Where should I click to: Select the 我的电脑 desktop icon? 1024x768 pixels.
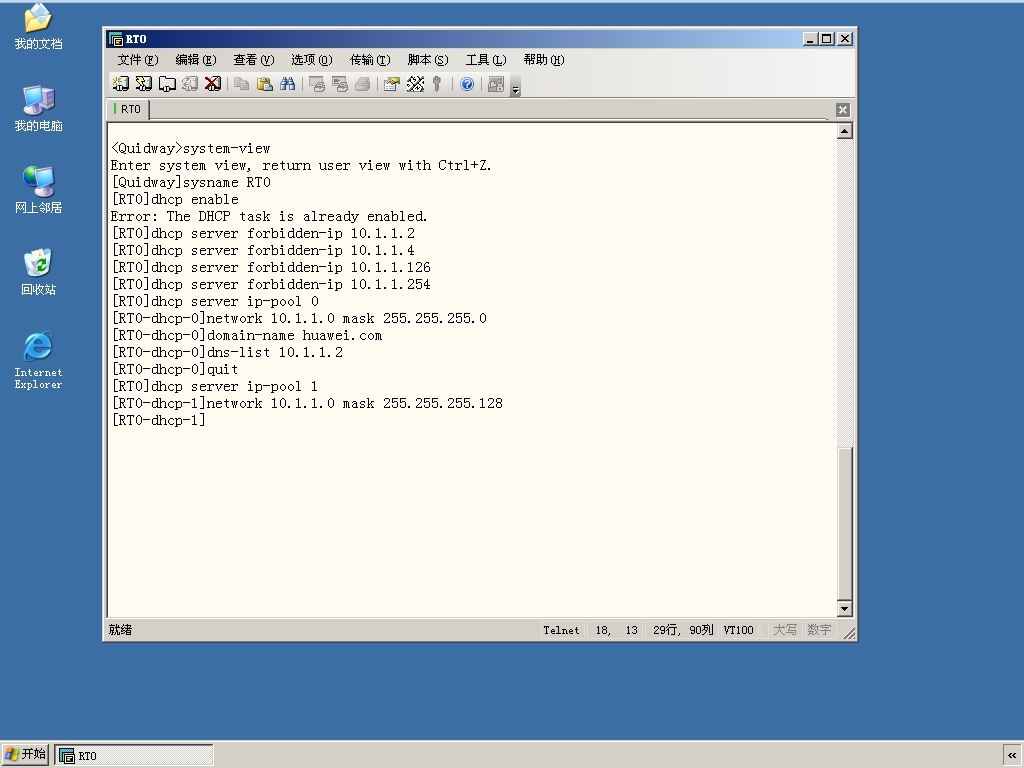tap(38, 108)
